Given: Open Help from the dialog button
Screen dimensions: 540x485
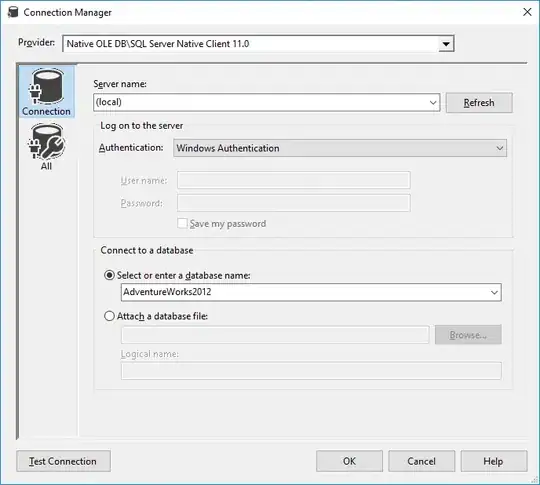Looking at the screenshot, I should click(494, 461).
